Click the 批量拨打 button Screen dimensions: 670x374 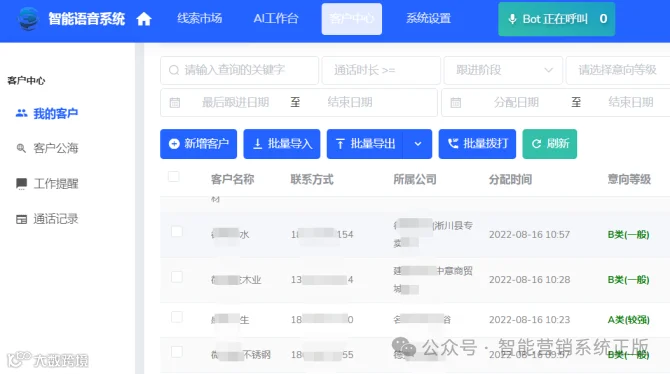[x=477, y=144]
